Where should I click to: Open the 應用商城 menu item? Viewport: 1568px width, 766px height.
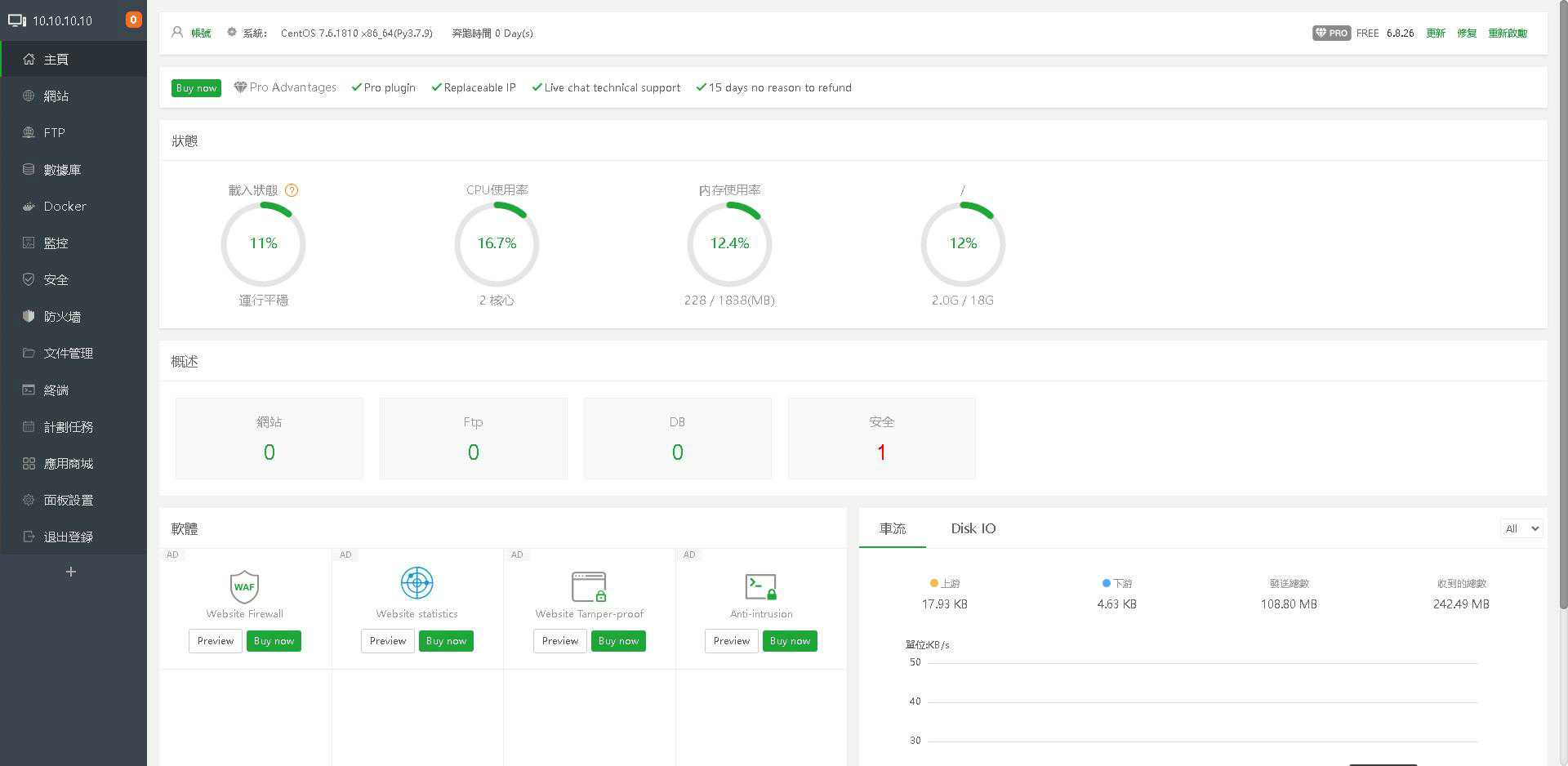click(73, 463)
